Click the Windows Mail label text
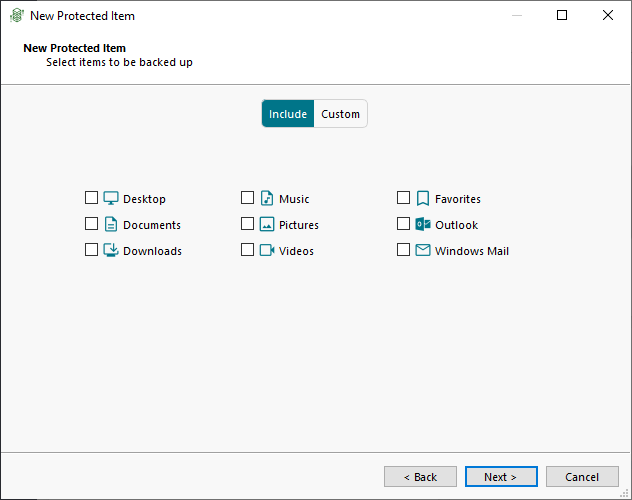 (x=472, y=251)
